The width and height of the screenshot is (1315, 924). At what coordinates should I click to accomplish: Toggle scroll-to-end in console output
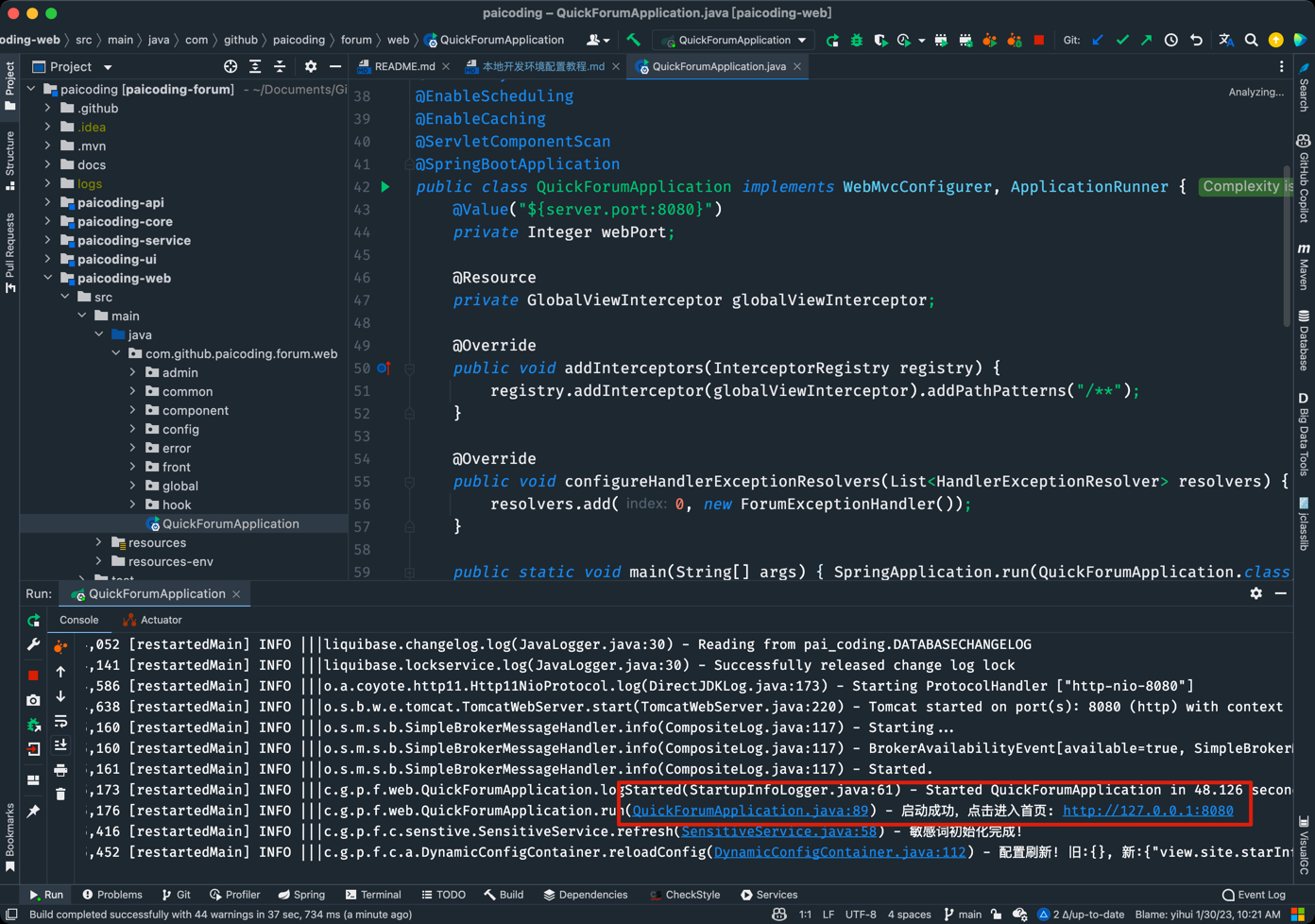point(60,745)
